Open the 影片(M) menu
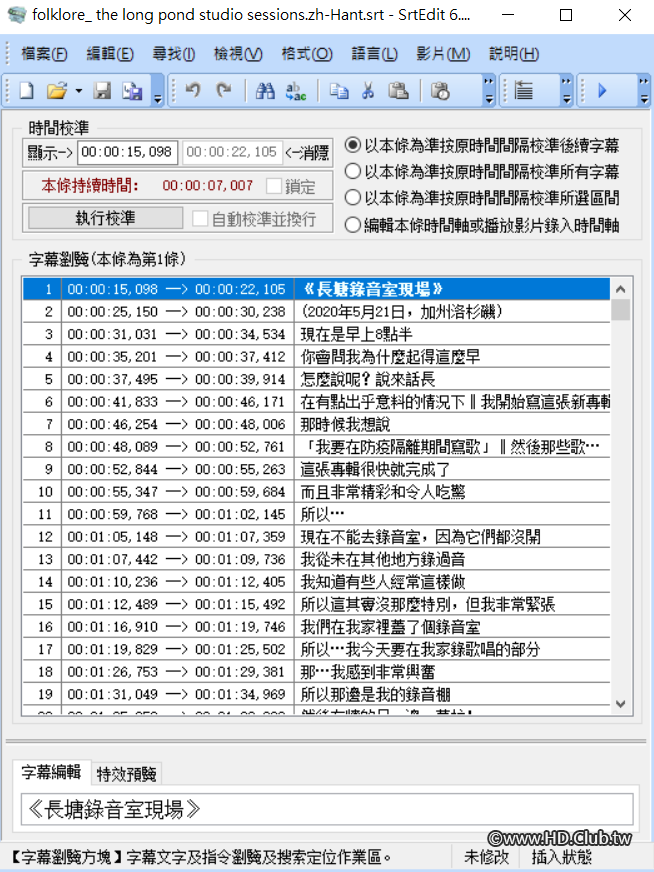 [443, 54]
